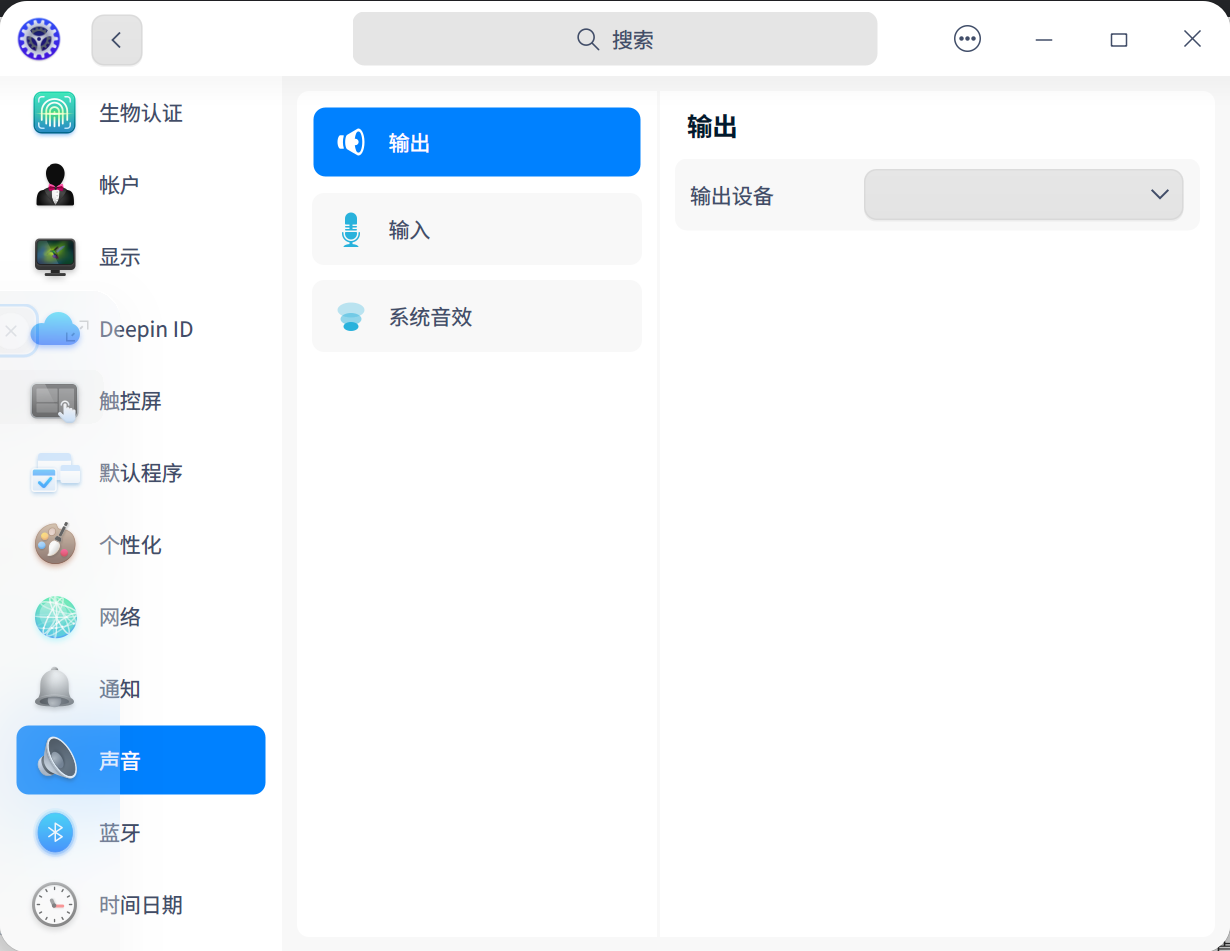
Task: Click the Network (网络) globe icon
Action: 54,617
